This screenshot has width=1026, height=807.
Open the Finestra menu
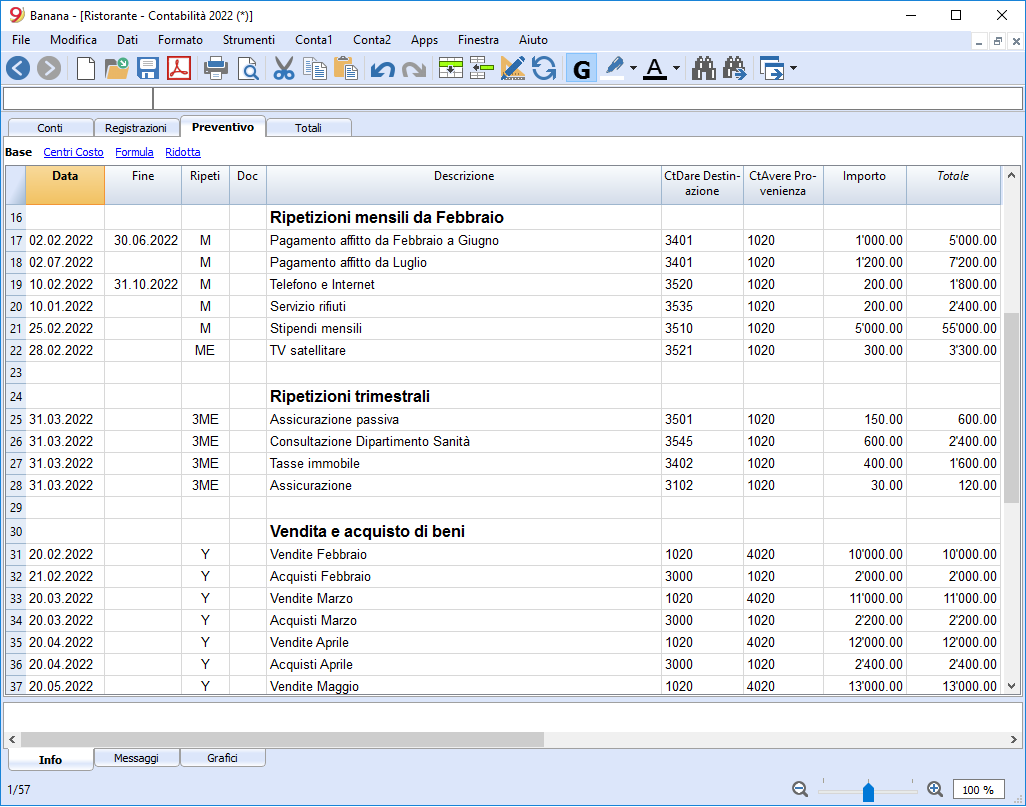[x=478, y=40]
